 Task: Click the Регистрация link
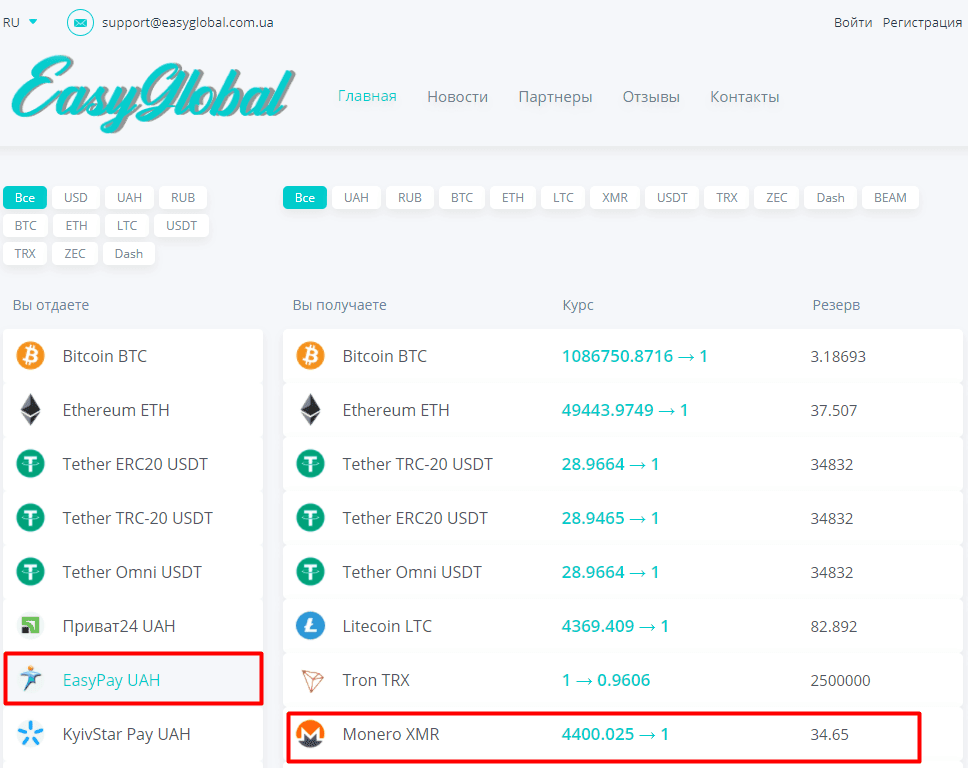[922, 21]
